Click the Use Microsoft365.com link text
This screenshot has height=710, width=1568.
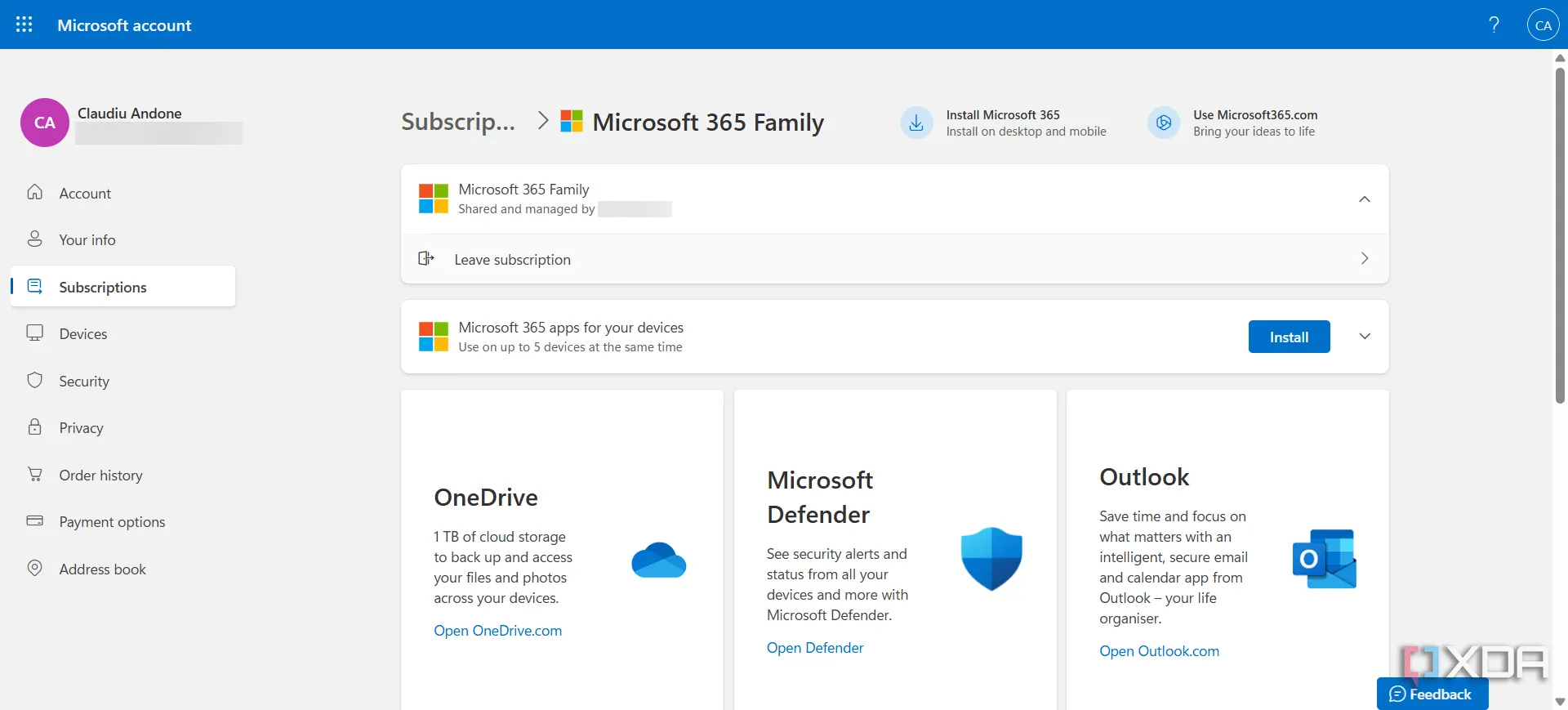coord(1255,114)
